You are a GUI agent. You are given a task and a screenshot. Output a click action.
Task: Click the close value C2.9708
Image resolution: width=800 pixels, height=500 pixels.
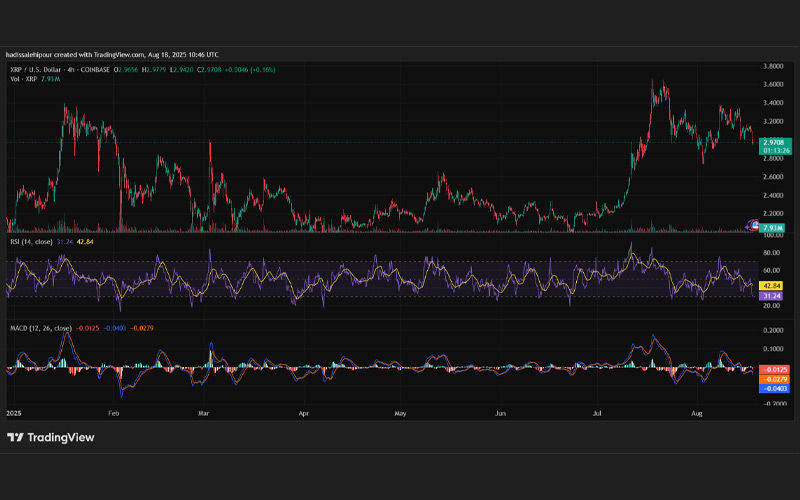click(209, 70)
